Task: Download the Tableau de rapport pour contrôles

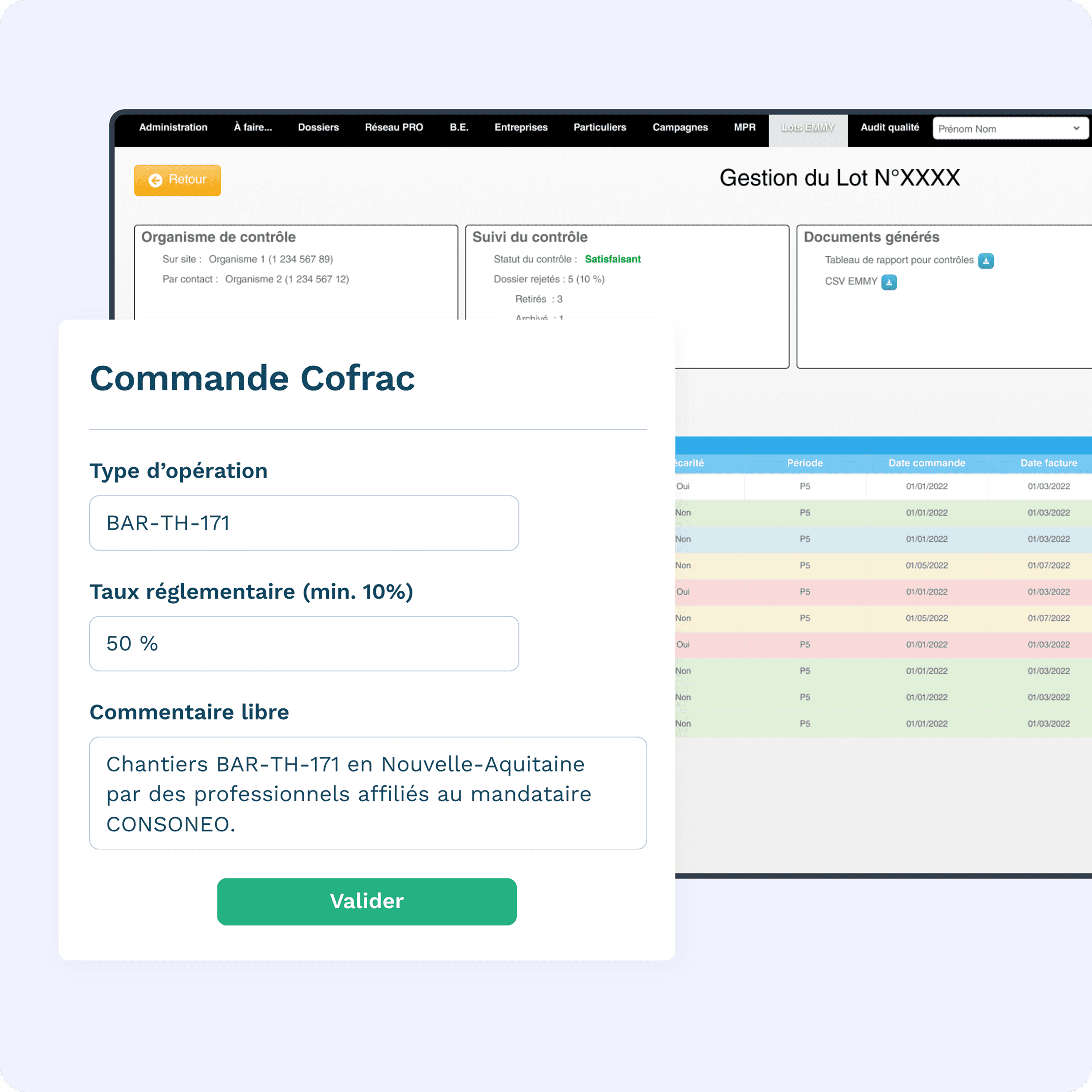Action: click(986, 261)
